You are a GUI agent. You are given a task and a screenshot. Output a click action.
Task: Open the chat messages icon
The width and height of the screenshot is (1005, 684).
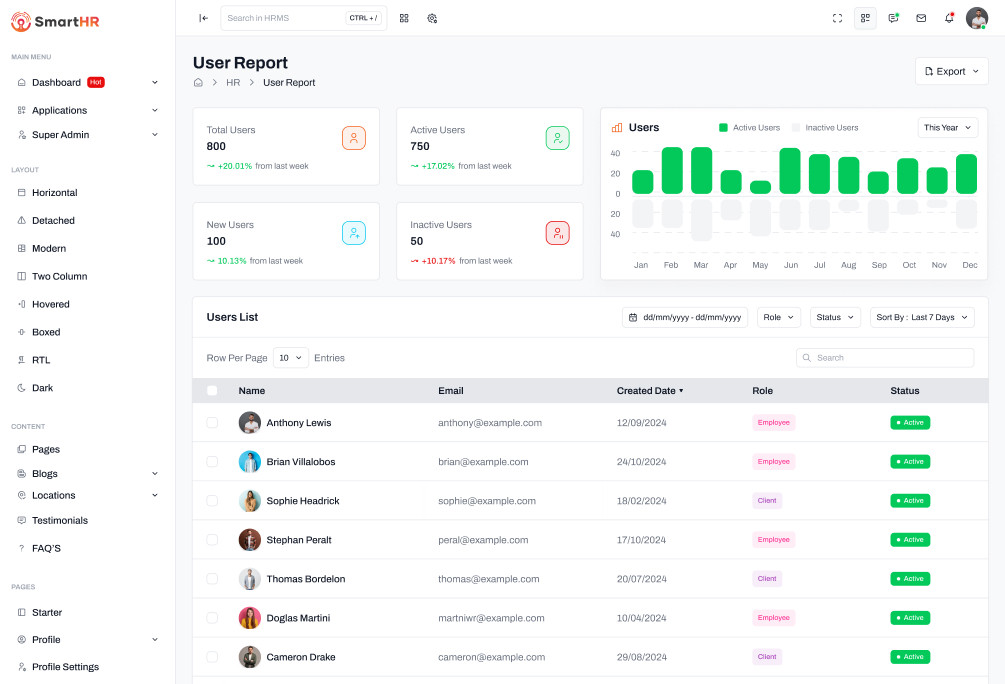pyautogui.click(x=893, y=18)
